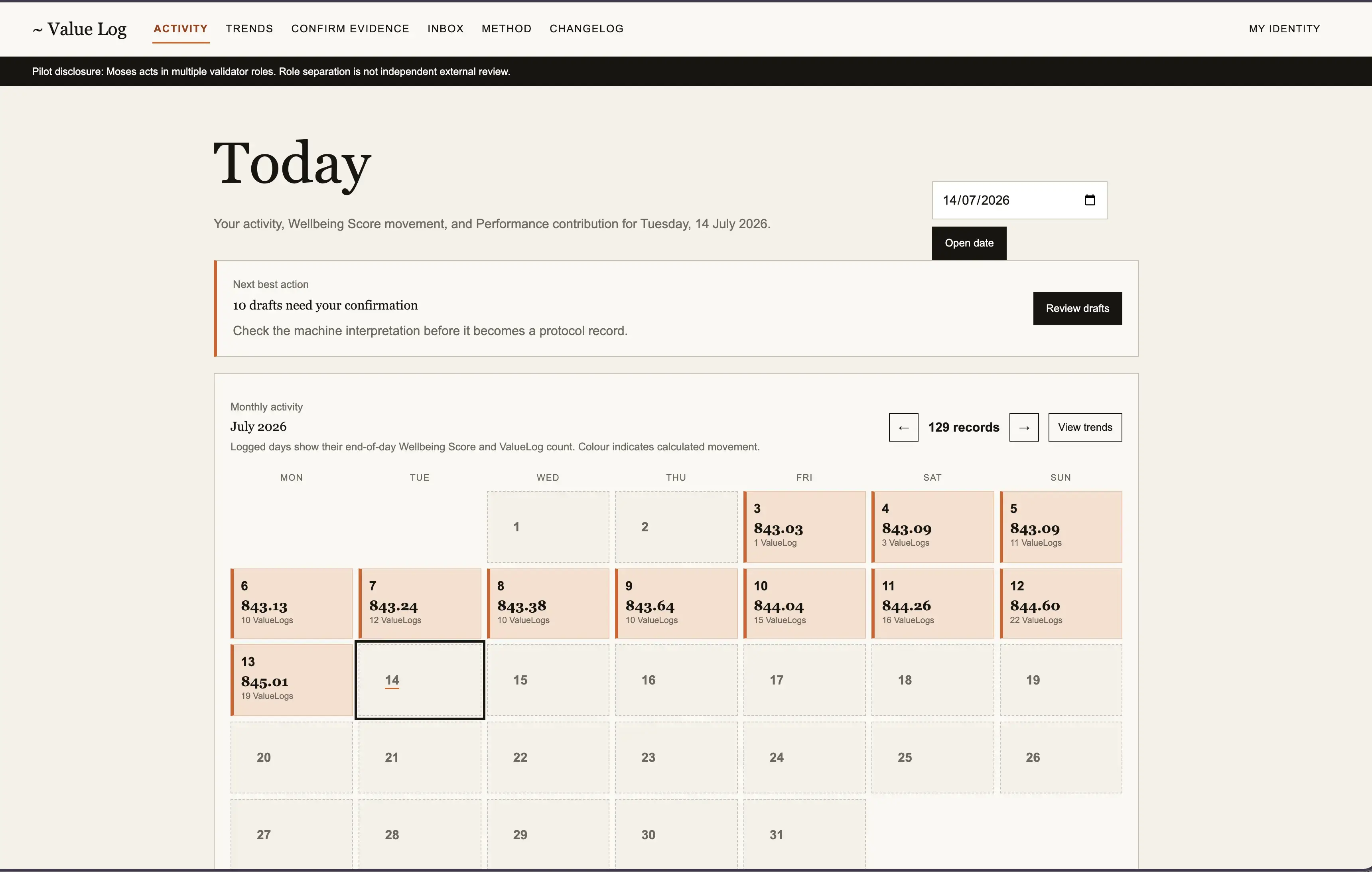Open day 7 with score 843.24
Image resolution: width=1372 pixels, height=872 pixels.
click(419, 604)
